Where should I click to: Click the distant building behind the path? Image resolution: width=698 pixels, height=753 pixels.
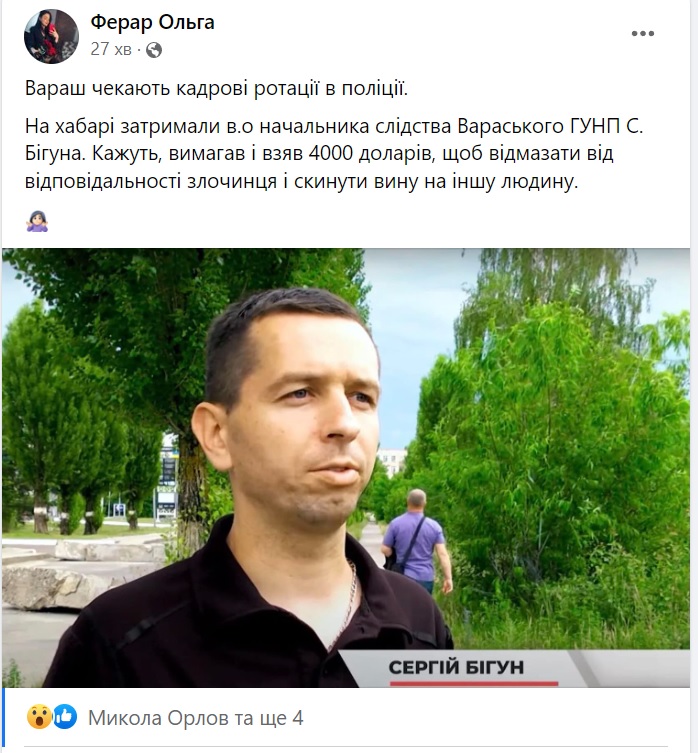tap(392, 462)
